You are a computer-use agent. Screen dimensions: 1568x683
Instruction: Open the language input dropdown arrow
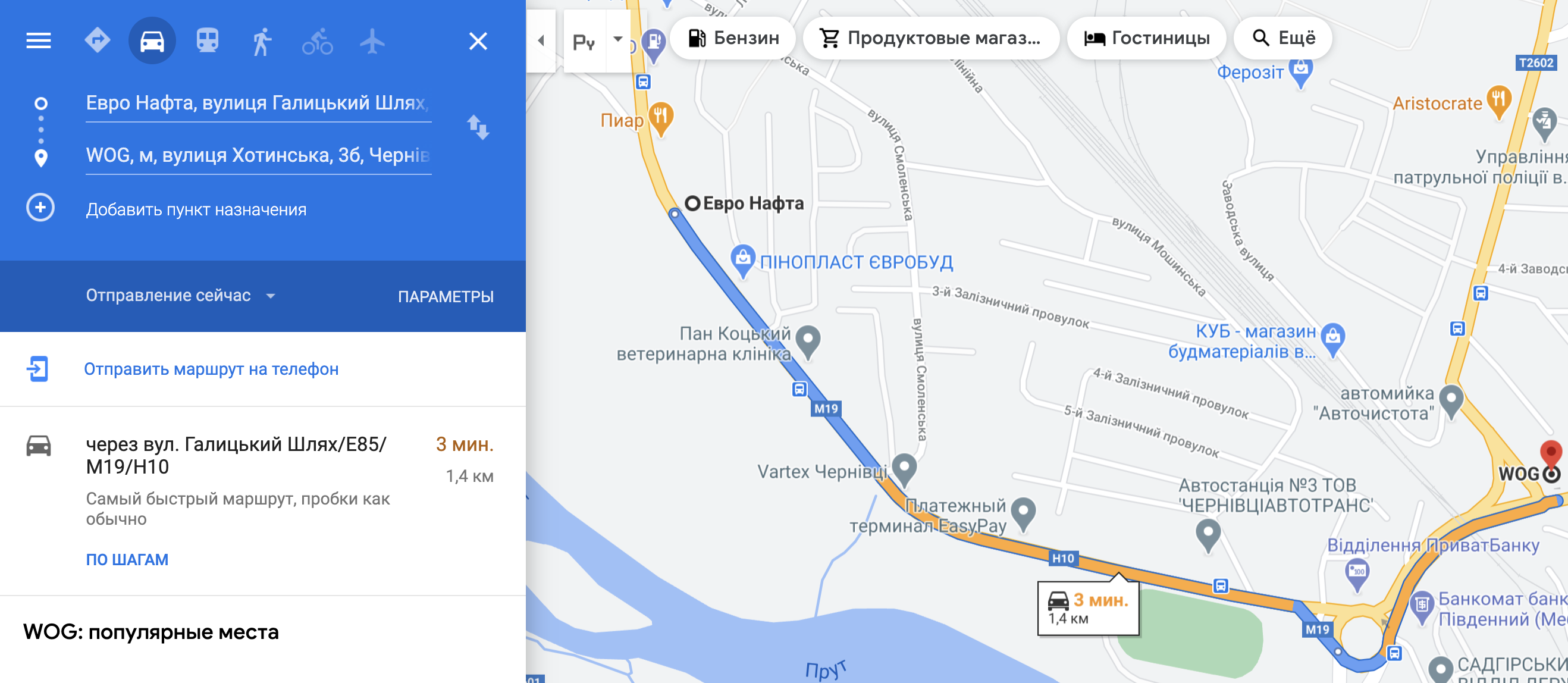618,40
